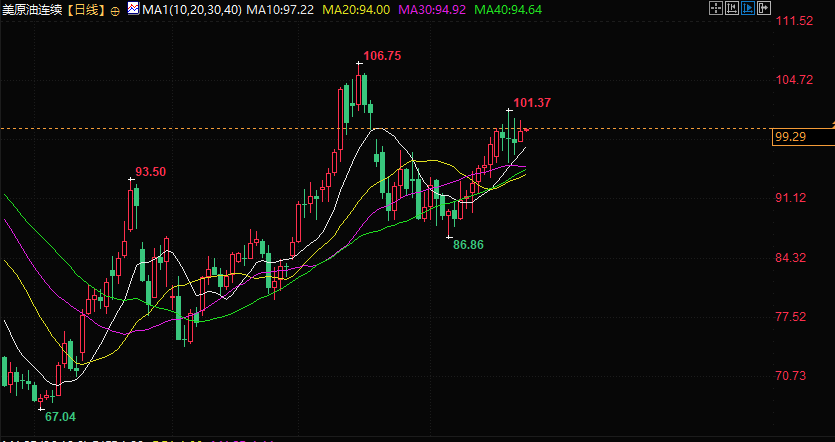Viewport: 835px width, 442px height.
Task: Click the orange circle-plus icon beside 日线
Action: (116, 11)
